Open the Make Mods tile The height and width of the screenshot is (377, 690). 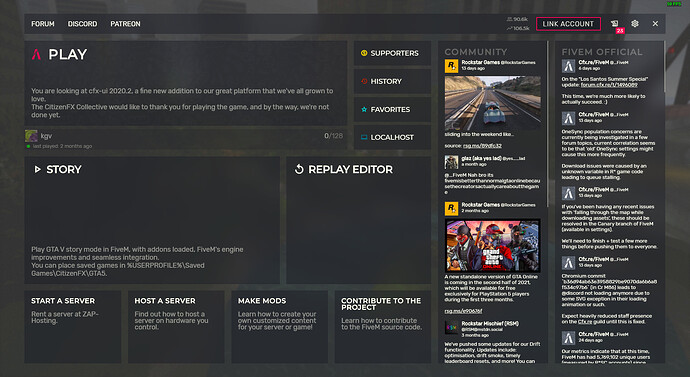pyautogui.click(x=279, y=326)
